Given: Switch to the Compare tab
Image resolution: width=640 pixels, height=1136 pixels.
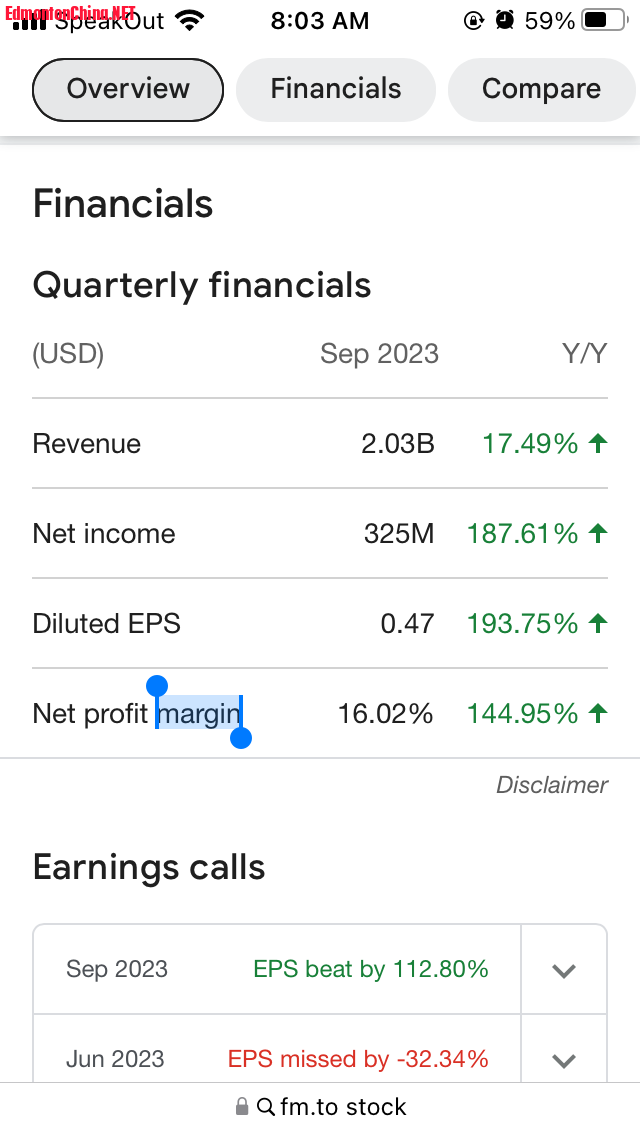Looking at the screenshot, I should pos(541,90).
